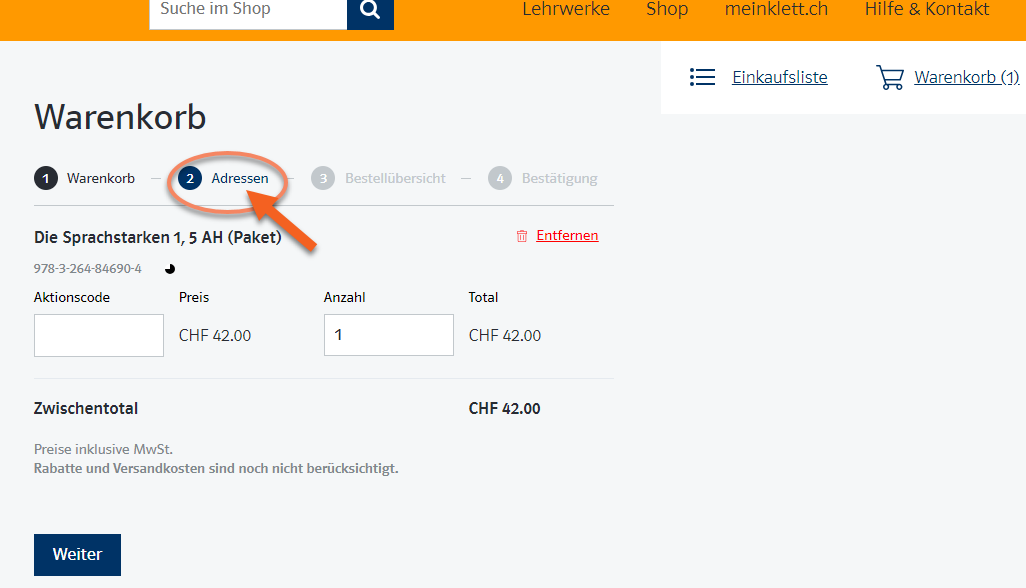Open the Warenkorb (1) link
The width and height of the screenshot is (1026, 588).
tap(966, 77)
